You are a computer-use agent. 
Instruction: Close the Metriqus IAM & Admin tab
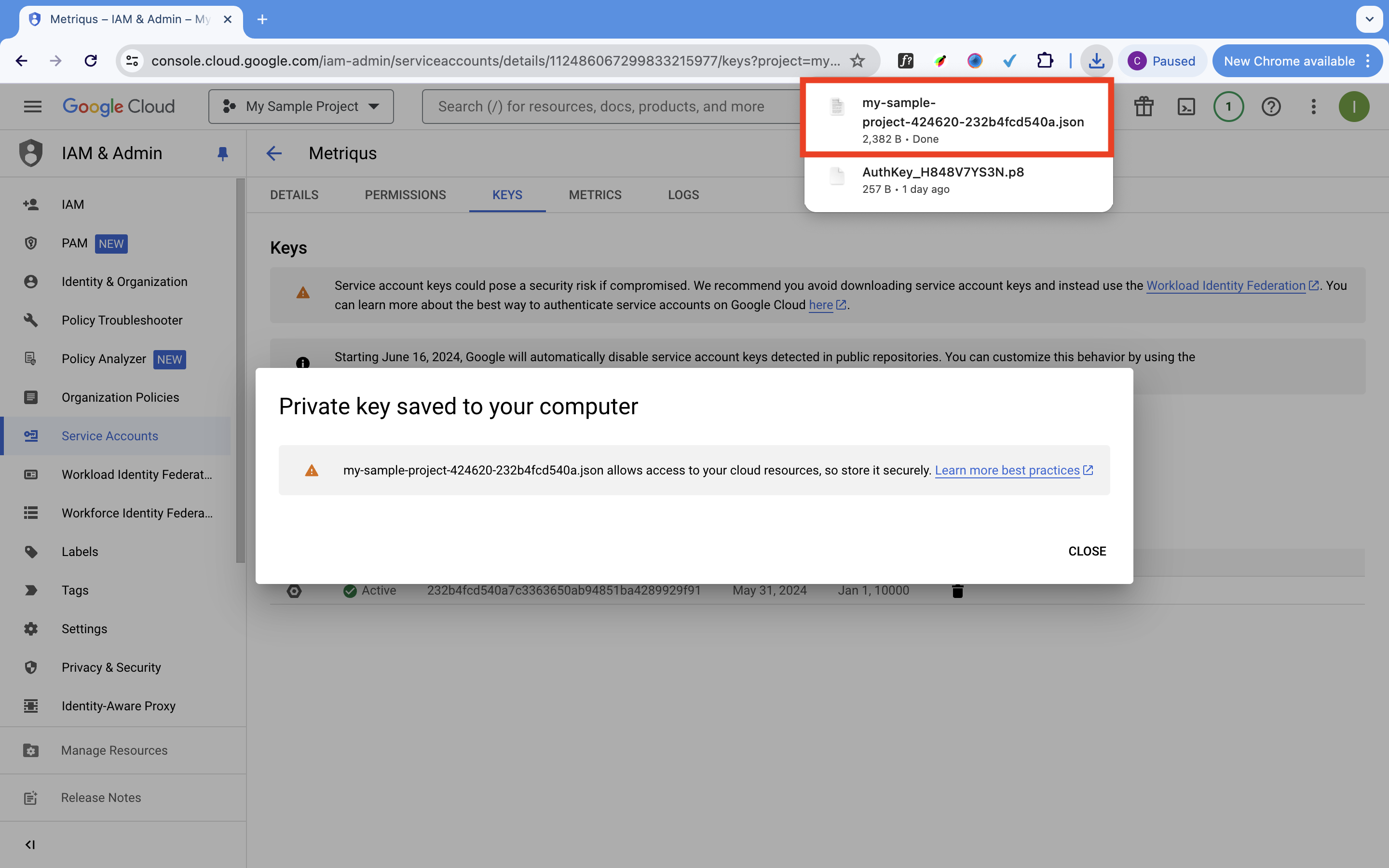(x=227, y=19)
